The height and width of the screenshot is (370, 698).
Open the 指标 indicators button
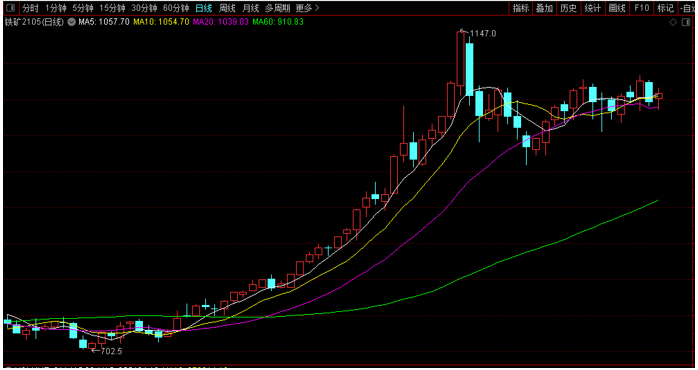(x=520, y=8)
